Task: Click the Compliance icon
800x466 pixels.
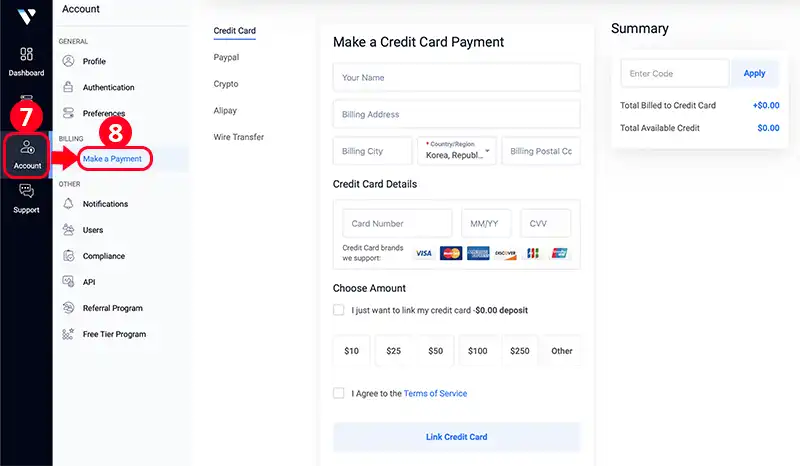Action: pos(68,256)
